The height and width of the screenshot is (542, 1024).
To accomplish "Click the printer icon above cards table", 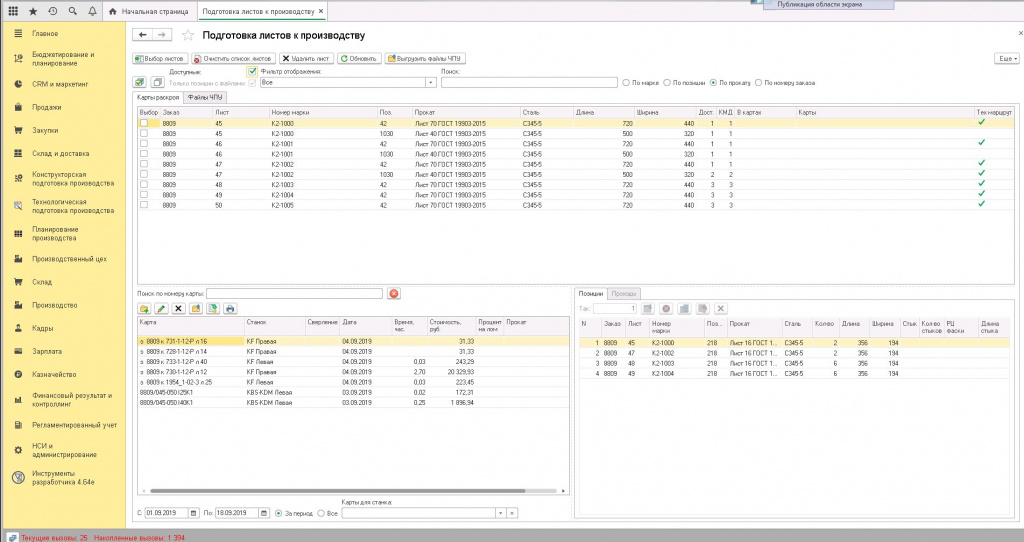I will pyautogui.click(x=230, y=308).
